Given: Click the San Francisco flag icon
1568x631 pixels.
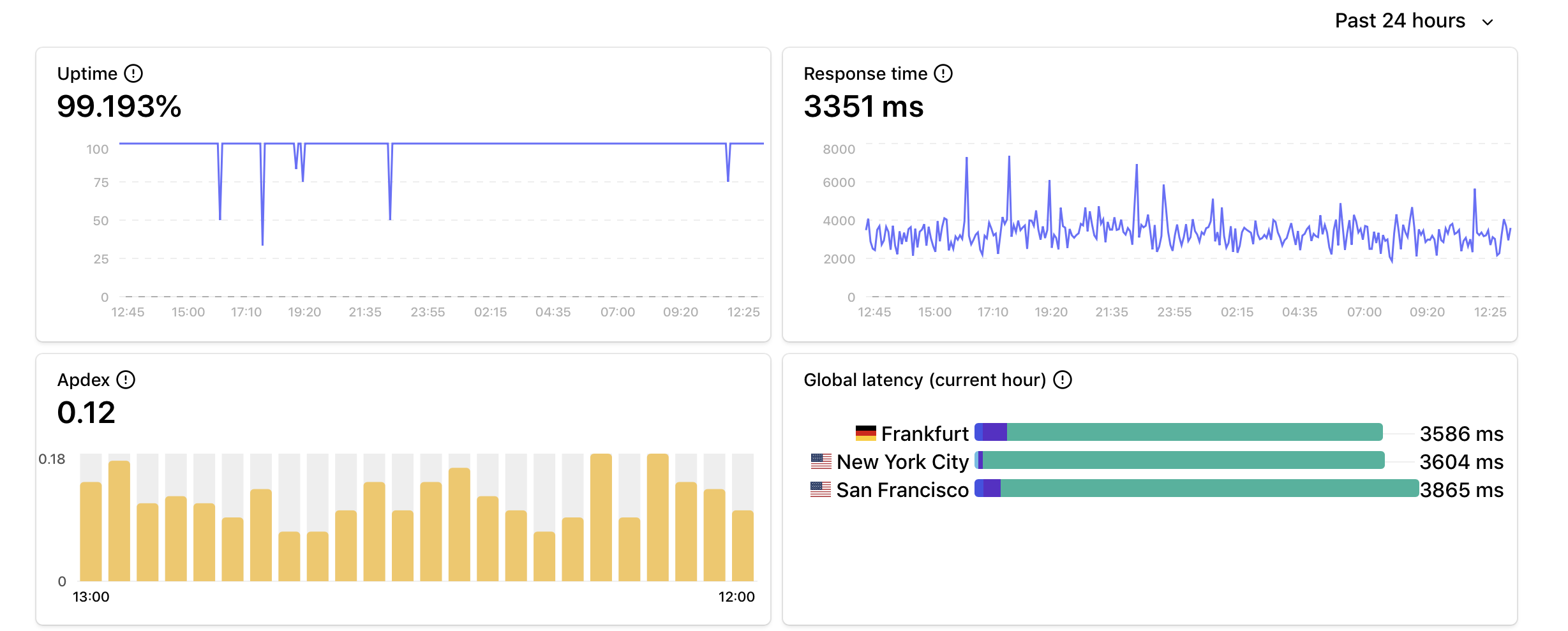Looking at the screenshot, I should click(x=821, y=489).
